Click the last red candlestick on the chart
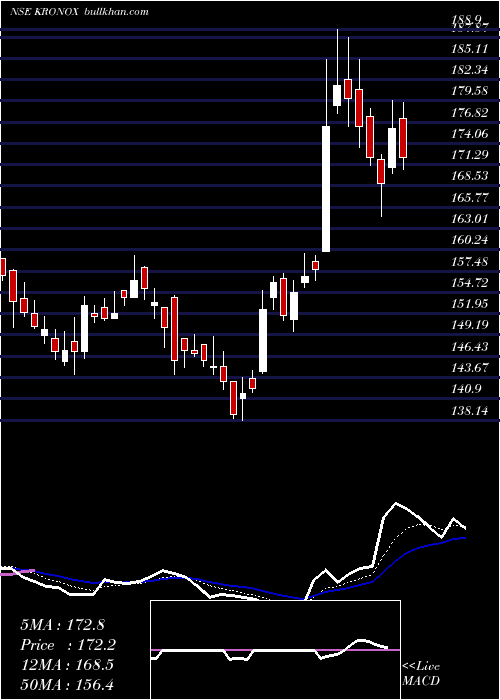The width and height of the screenshot is (500, 700). coord(403,138)
